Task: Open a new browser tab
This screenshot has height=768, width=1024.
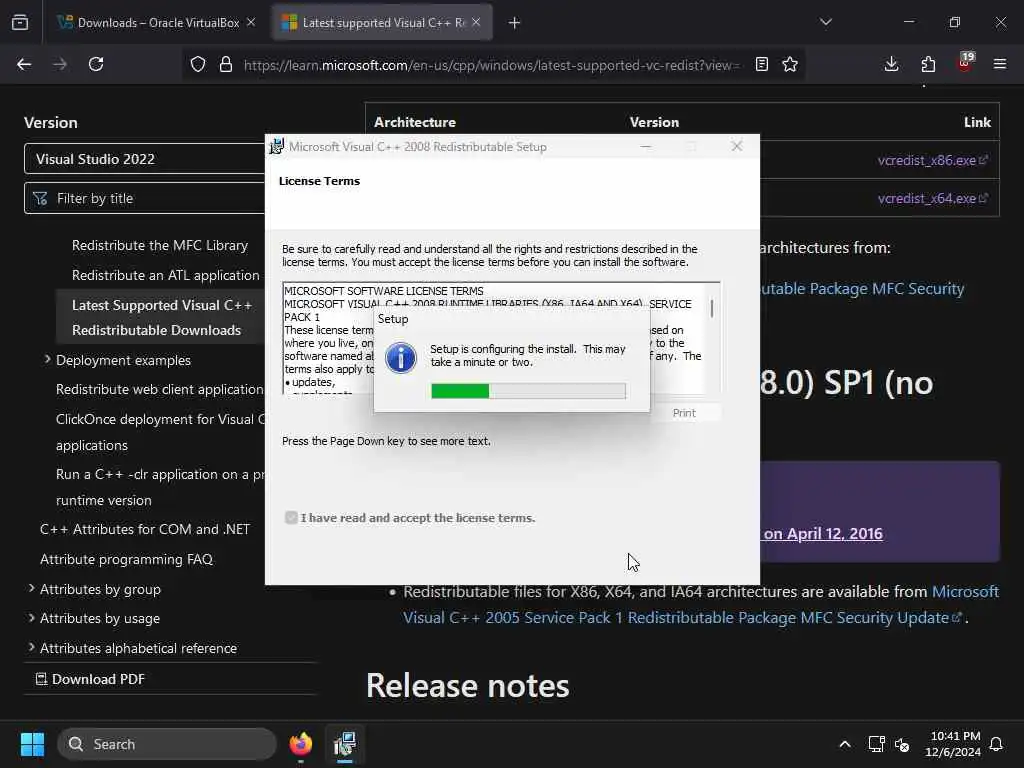Action: point(515,23)
